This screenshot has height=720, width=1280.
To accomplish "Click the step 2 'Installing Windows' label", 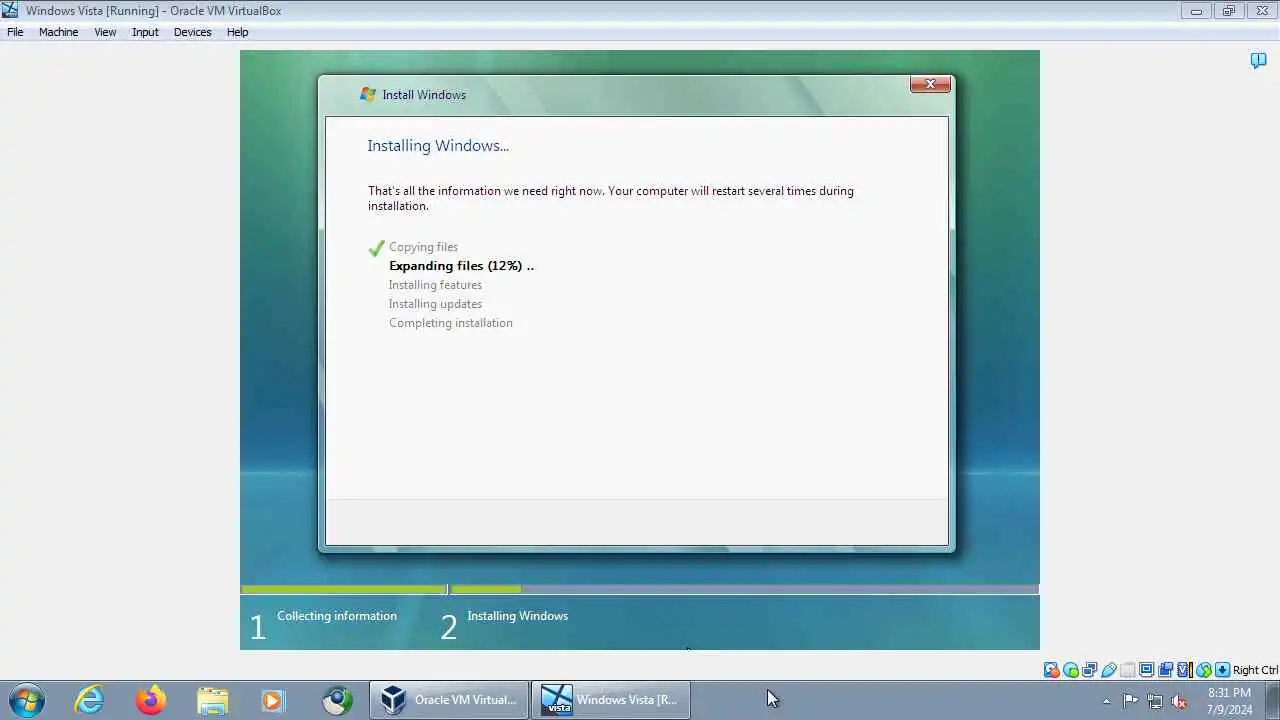I will [517, 616].
